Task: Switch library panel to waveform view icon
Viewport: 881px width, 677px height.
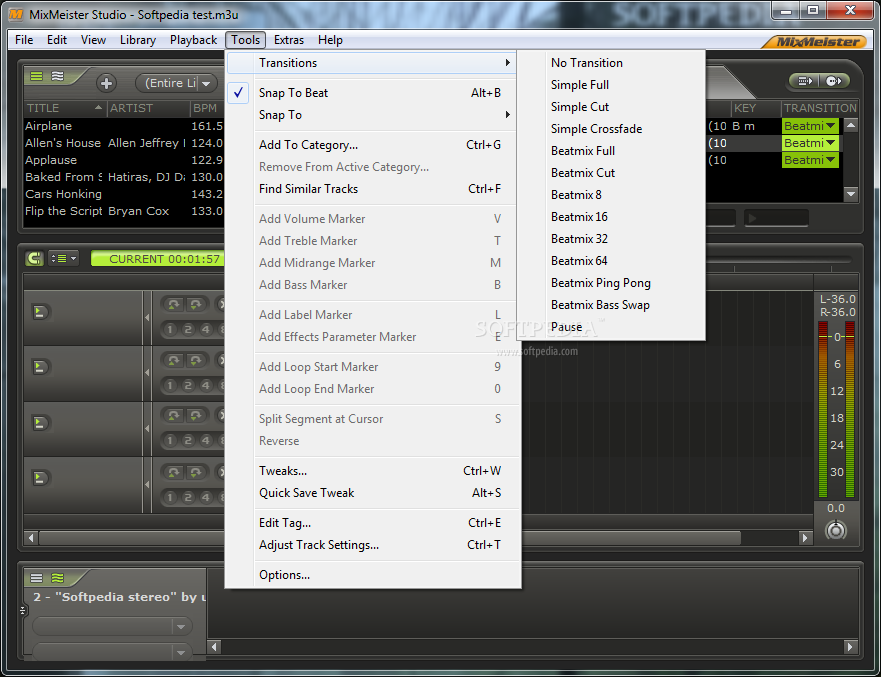Action: (57, 76)
